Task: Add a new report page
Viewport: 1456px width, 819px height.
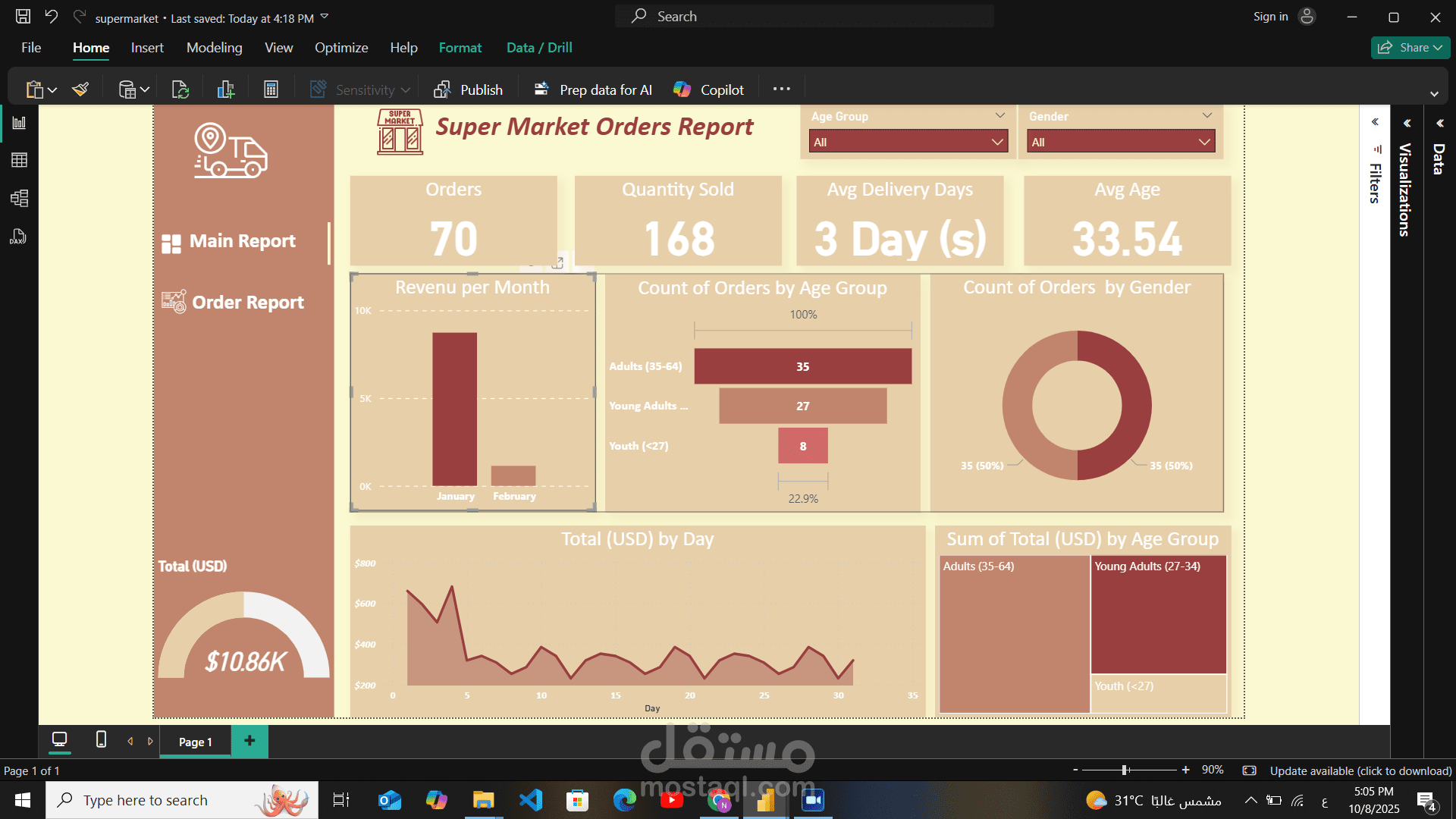Action: coord(249,741)
